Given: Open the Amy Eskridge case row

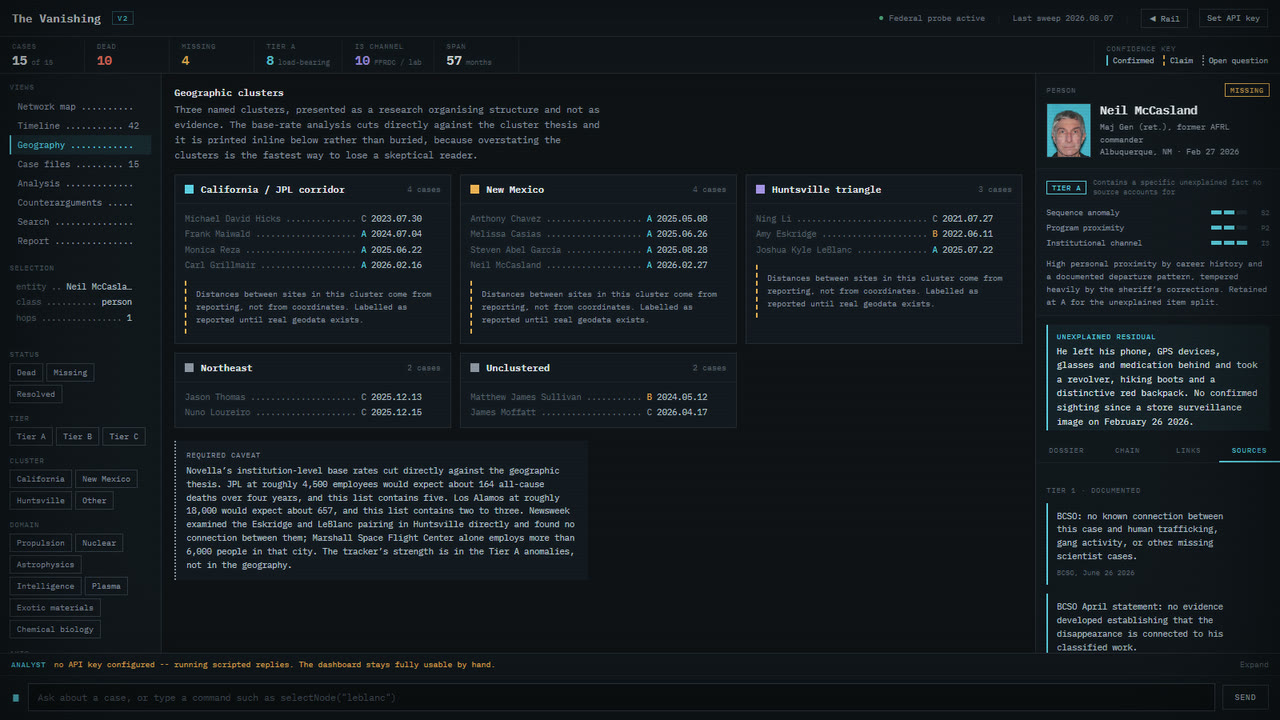Looking at the screenshot, I should pyautogui.click(x=875, y=234).
